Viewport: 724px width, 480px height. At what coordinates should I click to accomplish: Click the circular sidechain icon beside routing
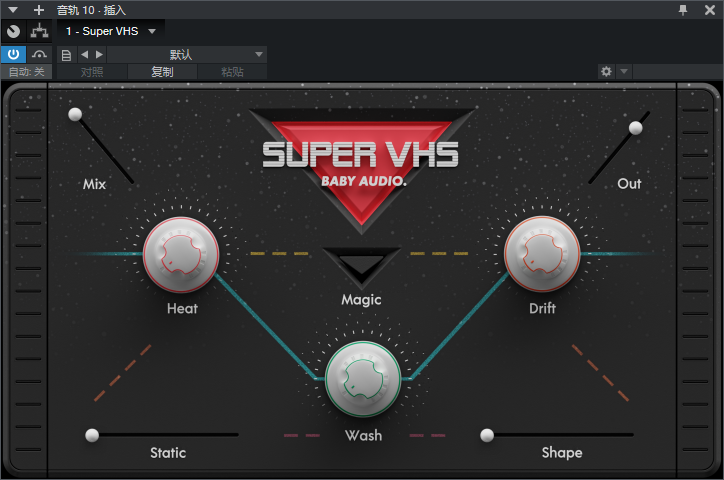pyautogui.click(x=13, y=31)
